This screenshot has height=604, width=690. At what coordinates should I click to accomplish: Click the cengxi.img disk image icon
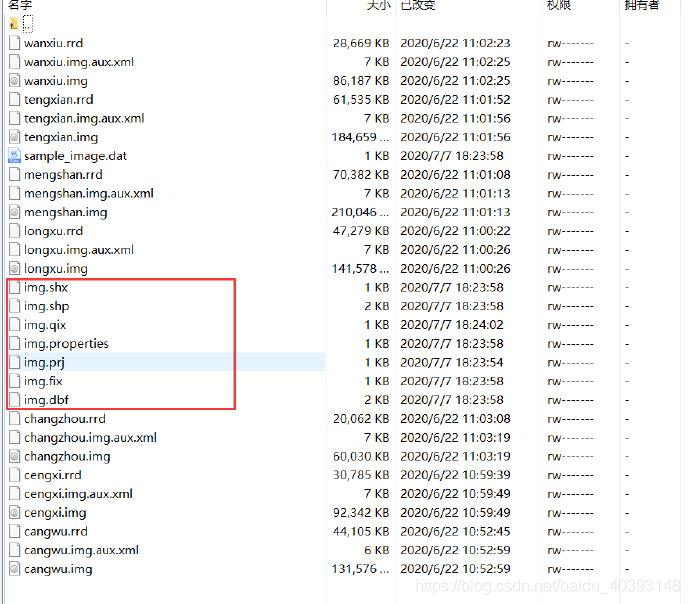(15, 513)
